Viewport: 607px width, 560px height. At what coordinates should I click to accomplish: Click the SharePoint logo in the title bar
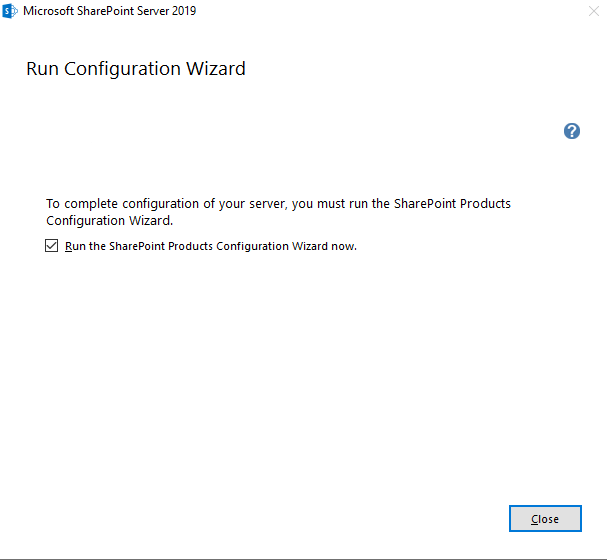(x=10, y=11)
